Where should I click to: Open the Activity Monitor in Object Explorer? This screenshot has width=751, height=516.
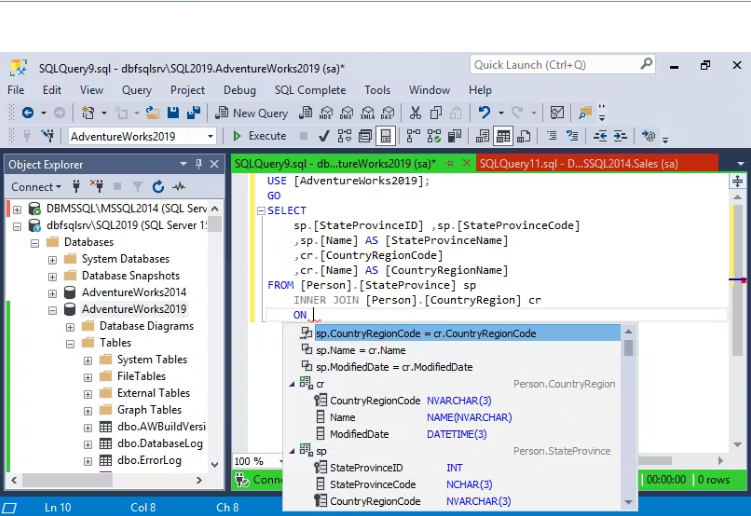coord(179,187)
